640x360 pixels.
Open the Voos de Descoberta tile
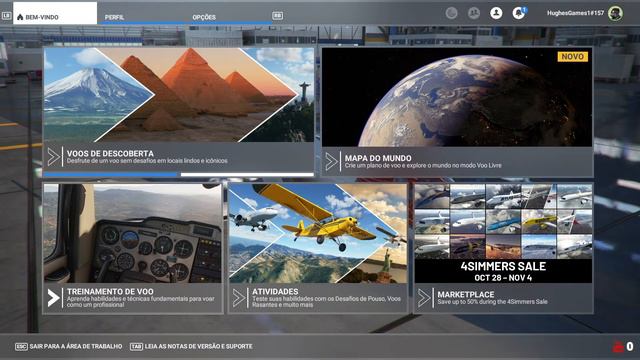tap(179, 112)
